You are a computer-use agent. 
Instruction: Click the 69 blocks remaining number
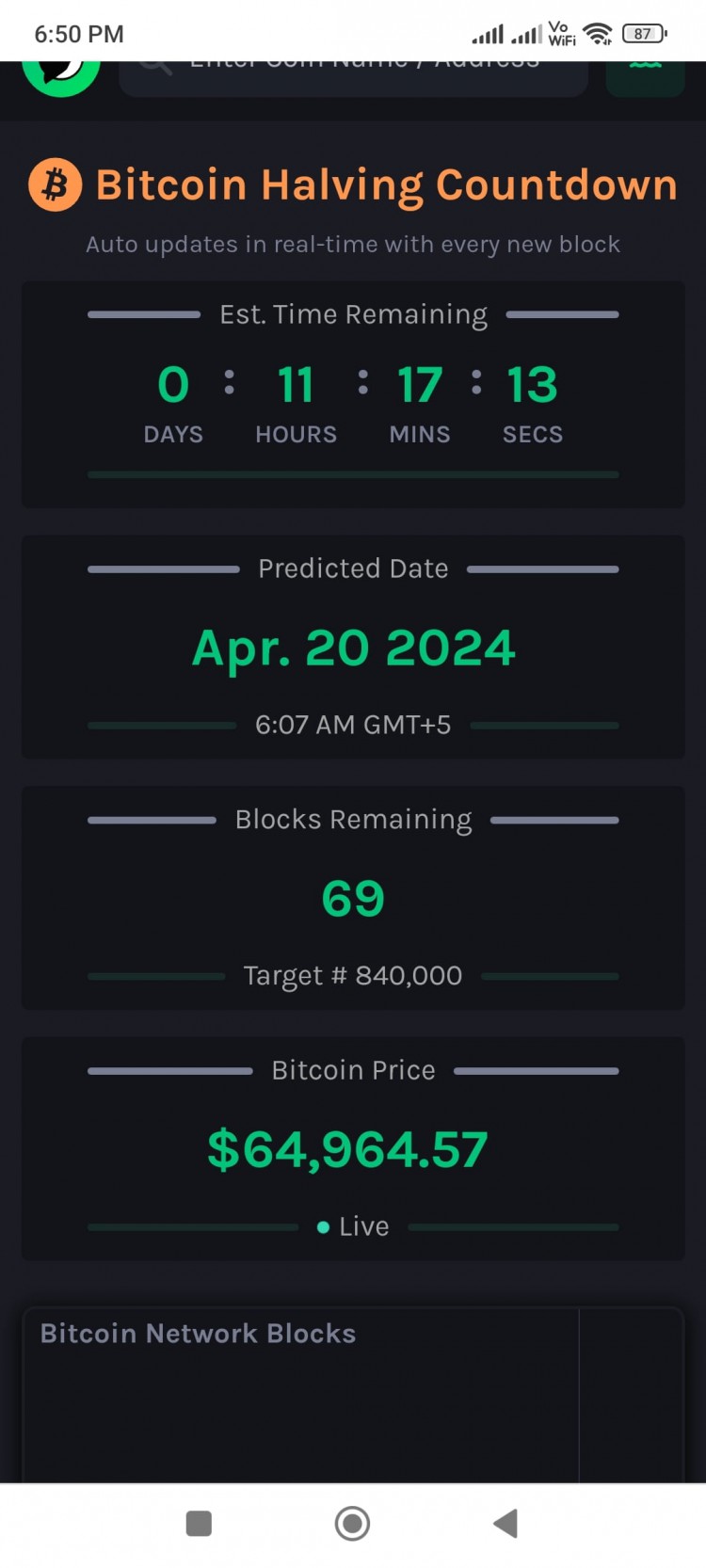(353, 899)
